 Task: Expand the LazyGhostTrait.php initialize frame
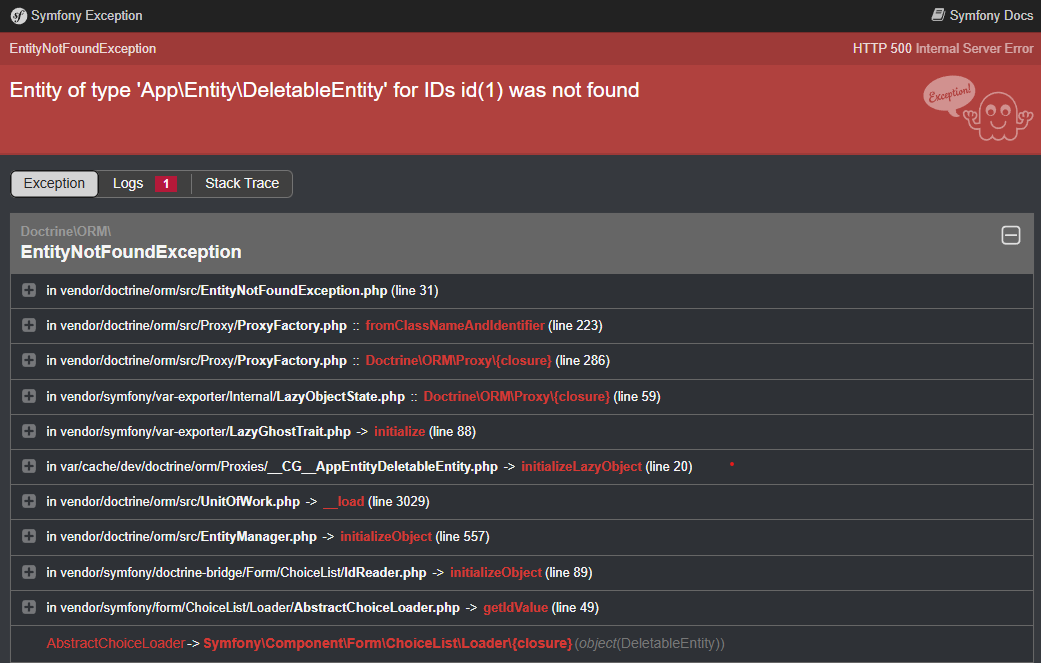[29, 432]
